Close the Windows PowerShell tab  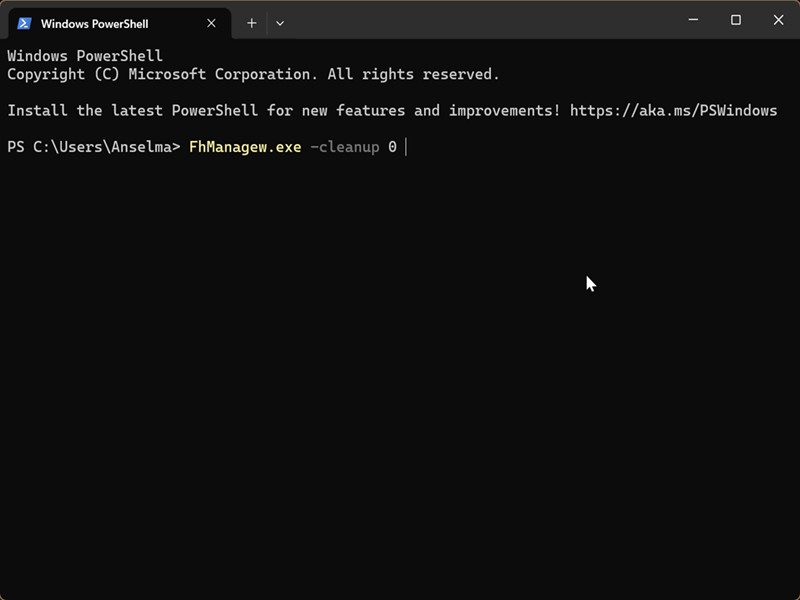pos(211,23)
